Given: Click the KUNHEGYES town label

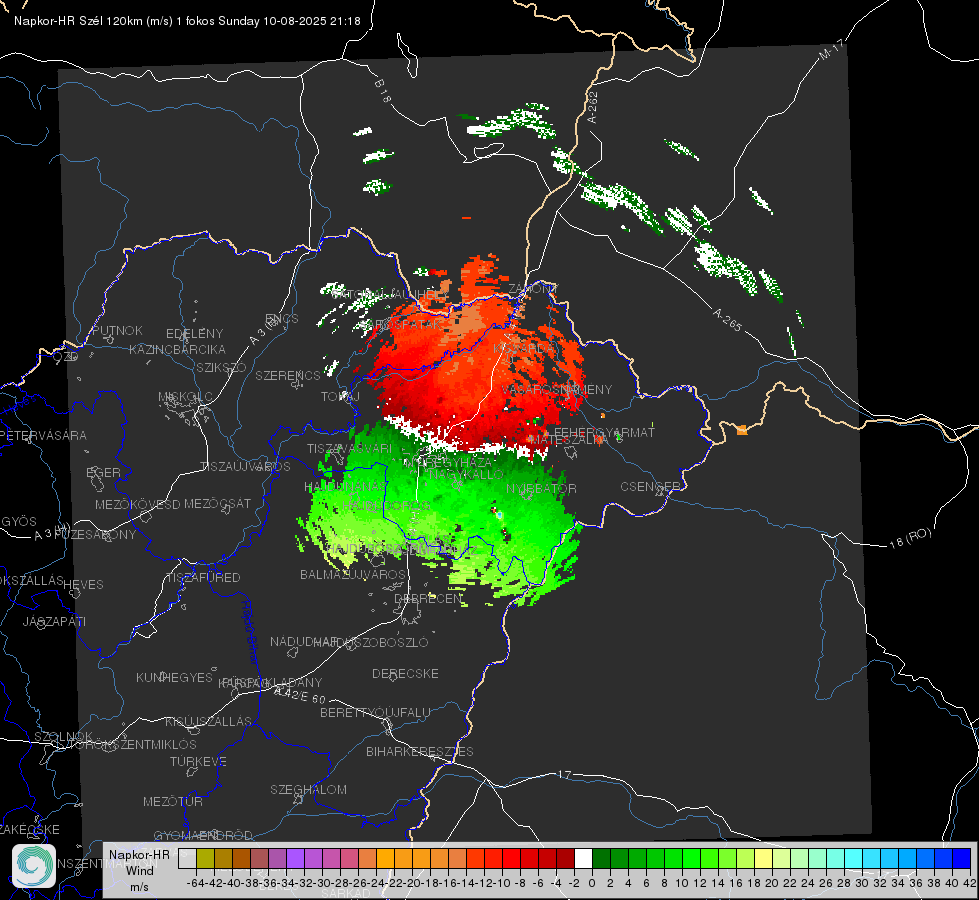Looking at the screenshot, I should pos(174,678).
